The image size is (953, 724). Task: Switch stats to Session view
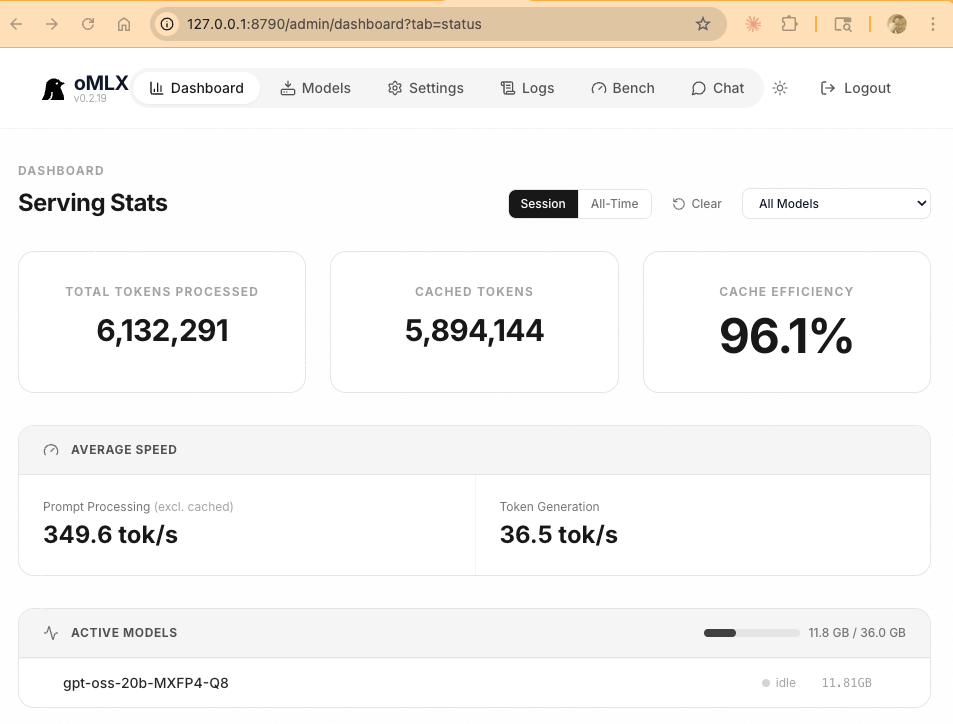tap(543, 204)
